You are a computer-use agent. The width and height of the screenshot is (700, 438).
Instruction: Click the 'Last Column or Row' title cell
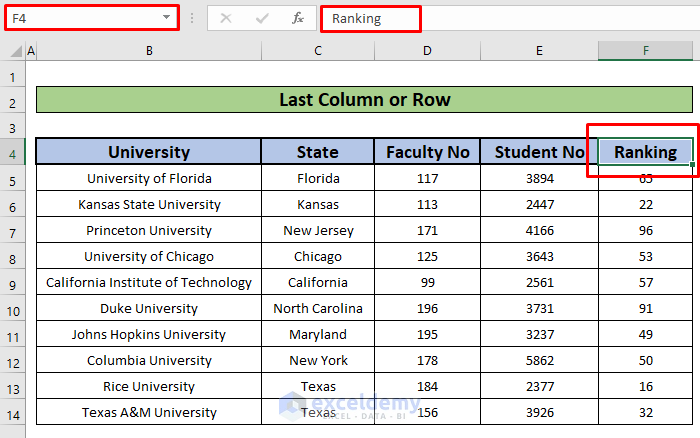tap(364, 100)
